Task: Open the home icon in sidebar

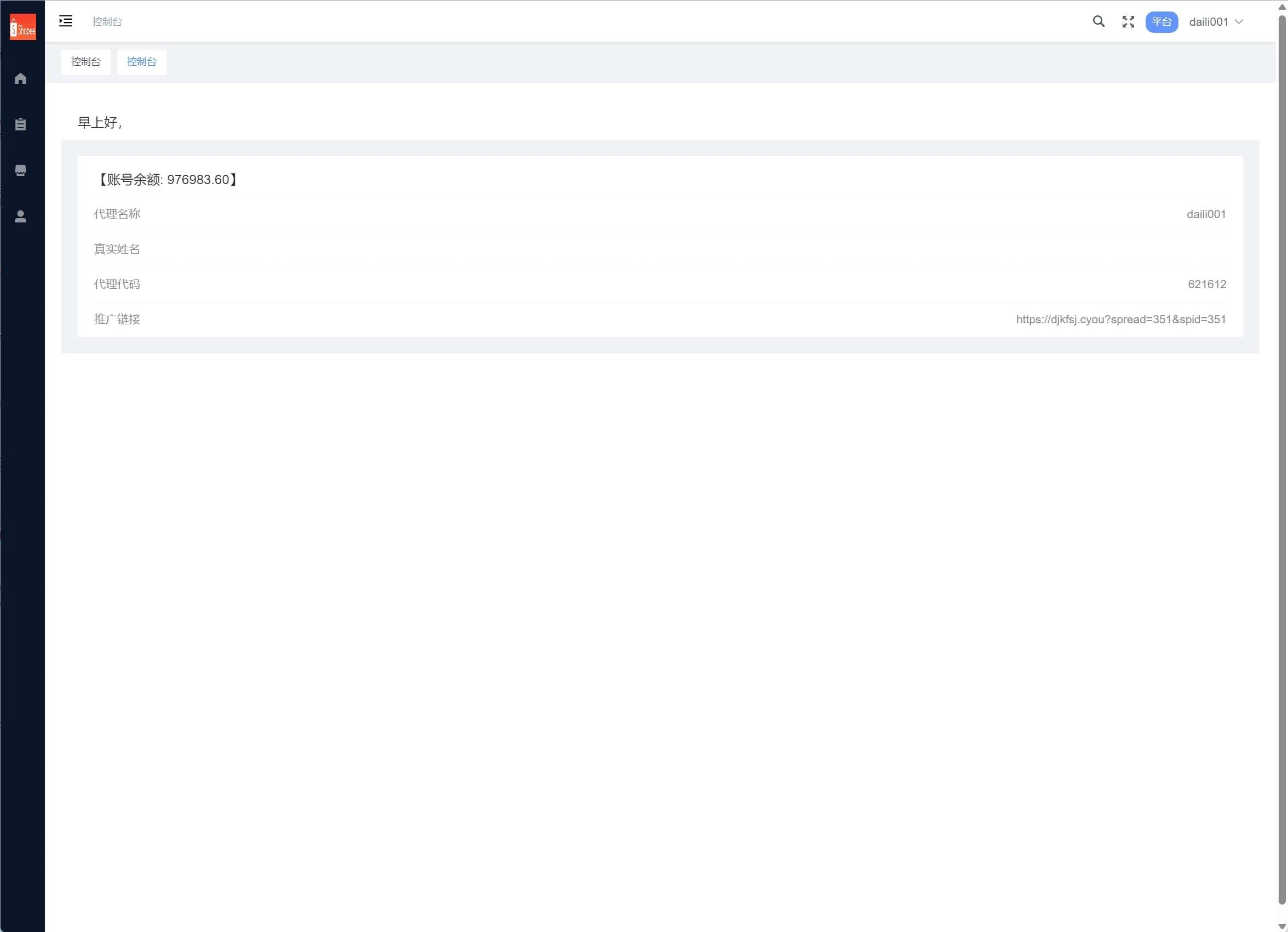Action: tap(20, 78)
